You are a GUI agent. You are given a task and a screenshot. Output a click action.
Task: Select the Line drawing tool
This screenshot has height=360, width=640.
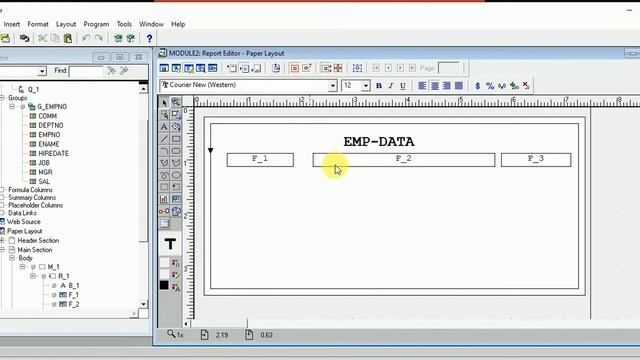(x=164, y=139)
